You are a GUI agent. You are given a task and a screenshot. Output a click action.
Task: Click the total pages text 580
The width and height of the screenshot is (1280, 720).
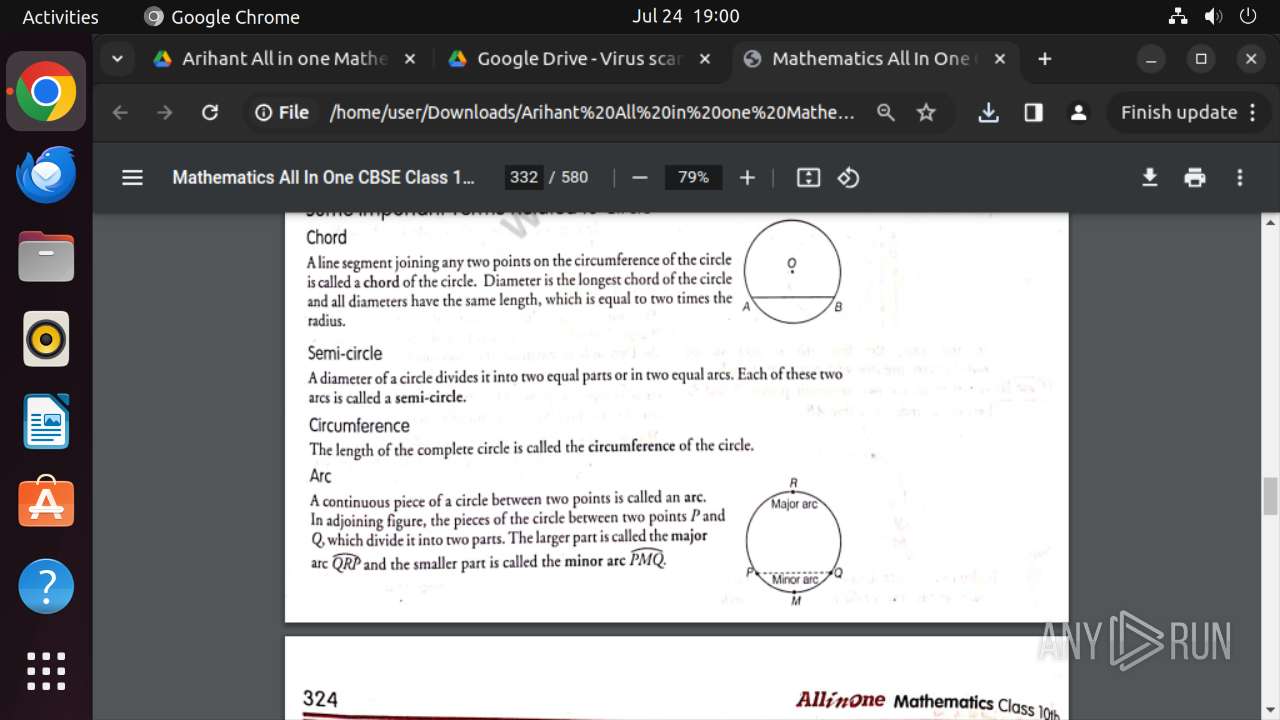coord(575,178)
